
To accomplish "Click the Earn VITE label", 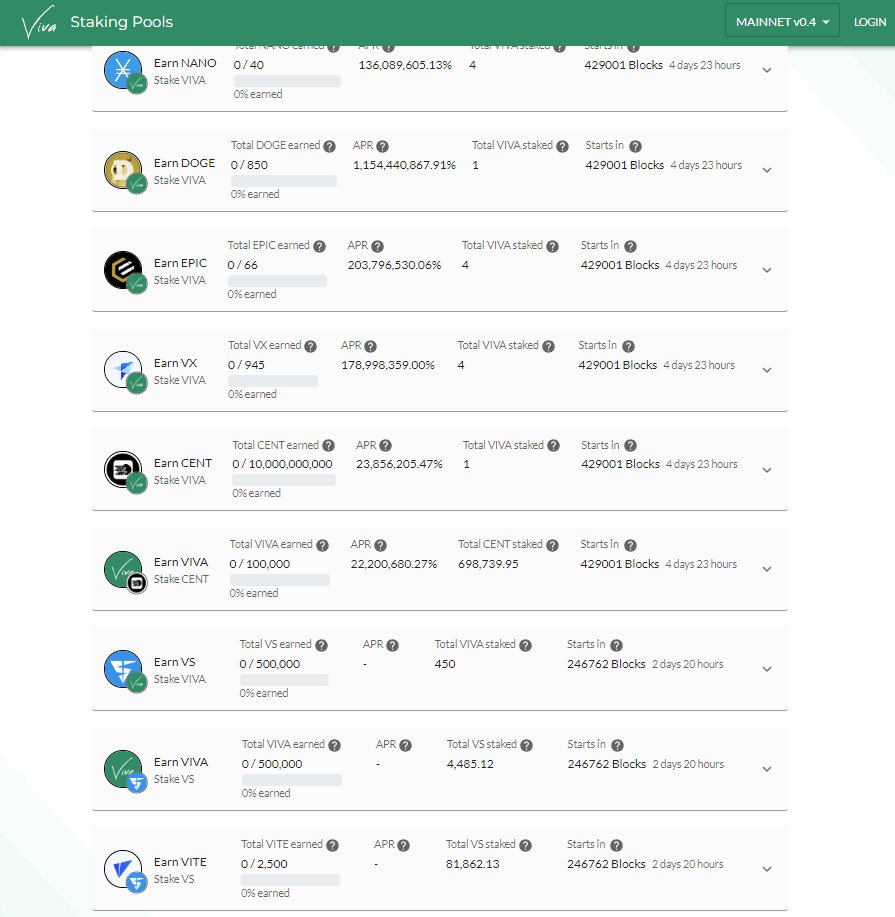I will pyautogui.click(x=180, y=862).
